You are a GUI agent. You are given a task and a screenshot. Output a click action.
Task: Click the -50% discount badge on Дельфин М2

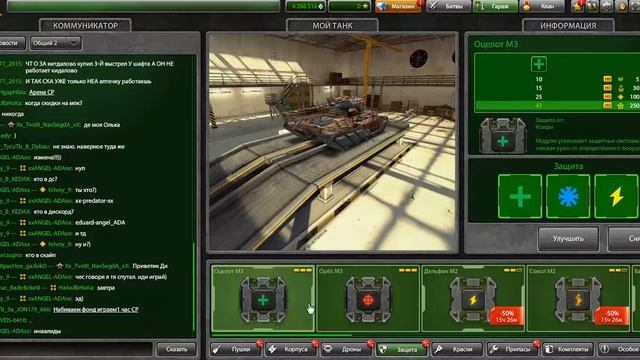pyautogui.click(x=506, y=316)
